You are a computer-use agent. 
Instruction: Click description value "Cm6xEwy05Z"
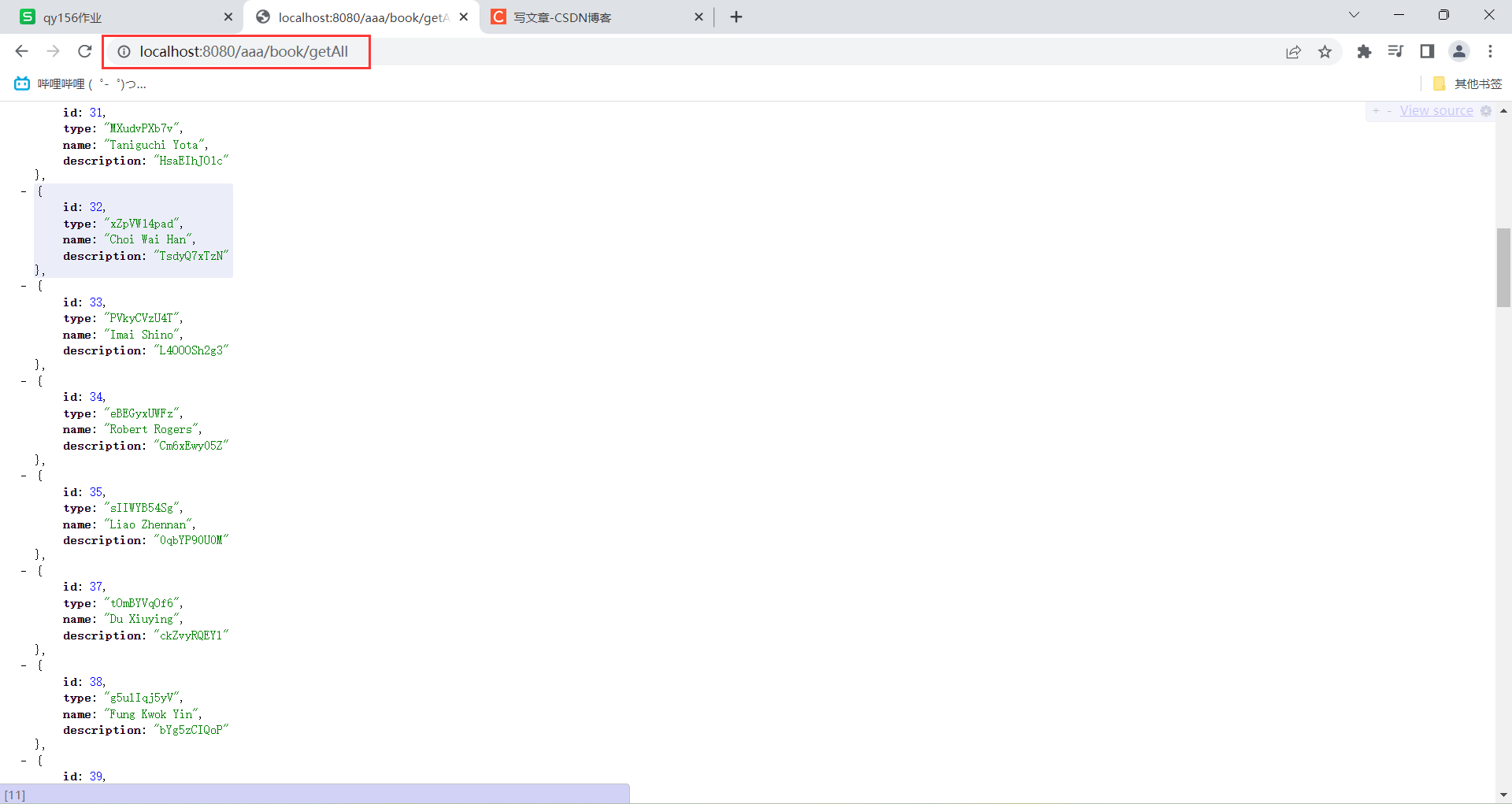[x=191, y=446]
